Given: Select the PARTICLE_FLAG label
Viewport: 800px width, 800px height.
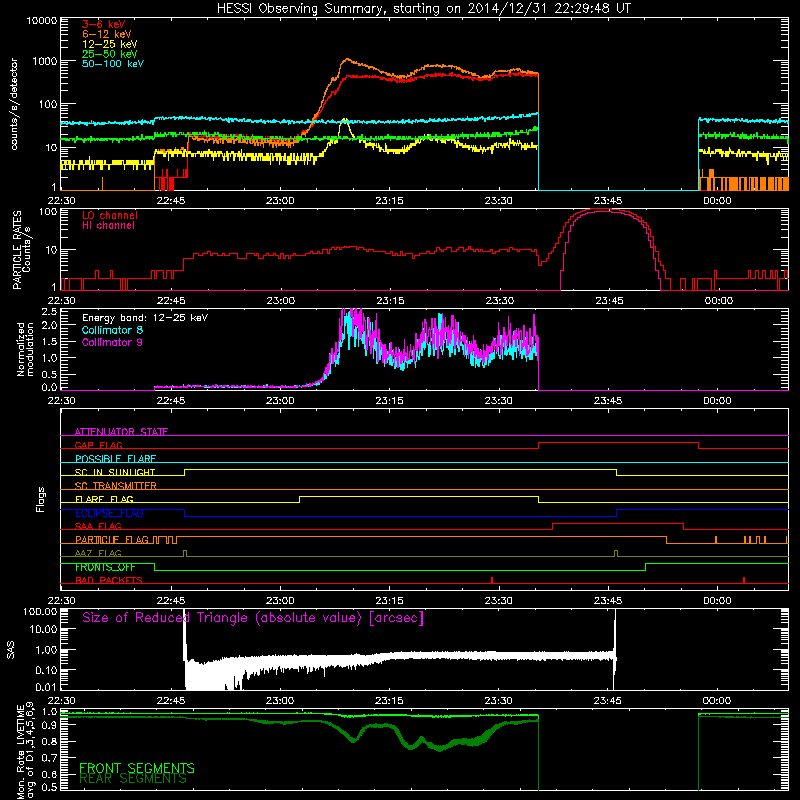Looking at the screenshot, I should (112, 539).
